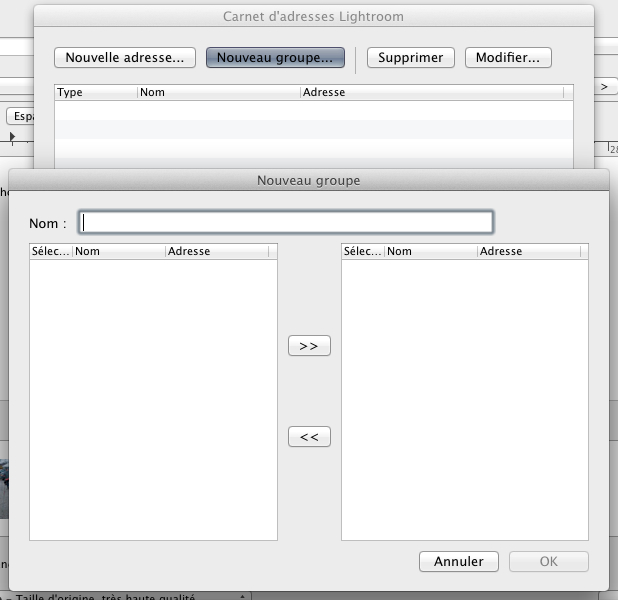
Task: Click the timeline play marker arrow behind dialog
Action: pyautogui.click(x=12, y=136)
